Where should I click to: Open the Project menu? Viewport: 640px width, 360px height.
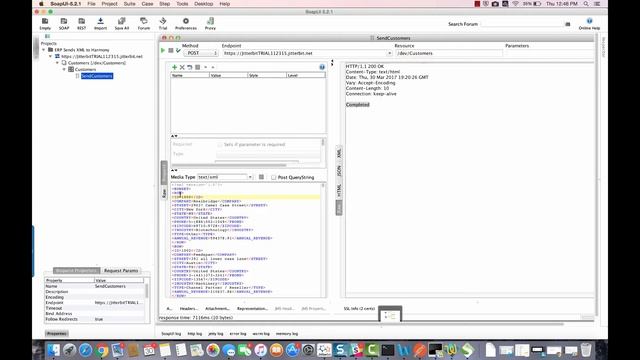click(x=109, y=4)
